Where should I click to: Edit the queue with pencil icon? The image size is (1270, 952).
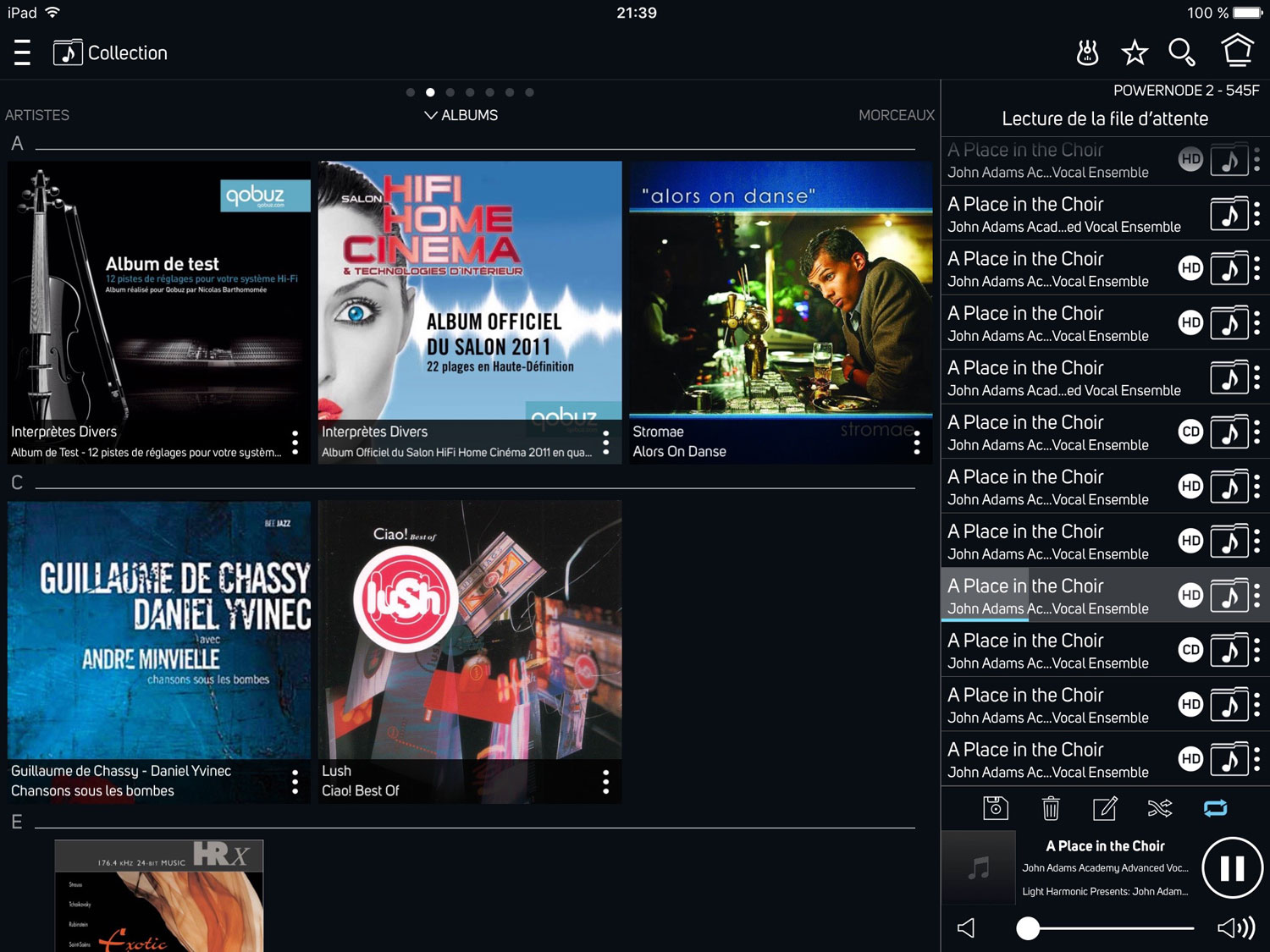point(1105,808)
